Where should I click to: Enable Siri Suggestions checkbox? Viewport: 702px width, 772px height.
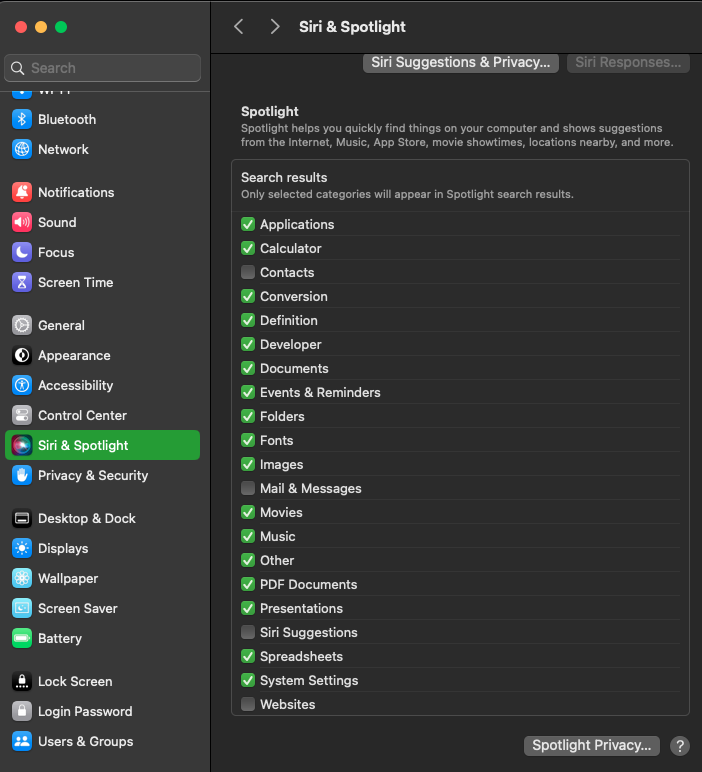point(248,632)
